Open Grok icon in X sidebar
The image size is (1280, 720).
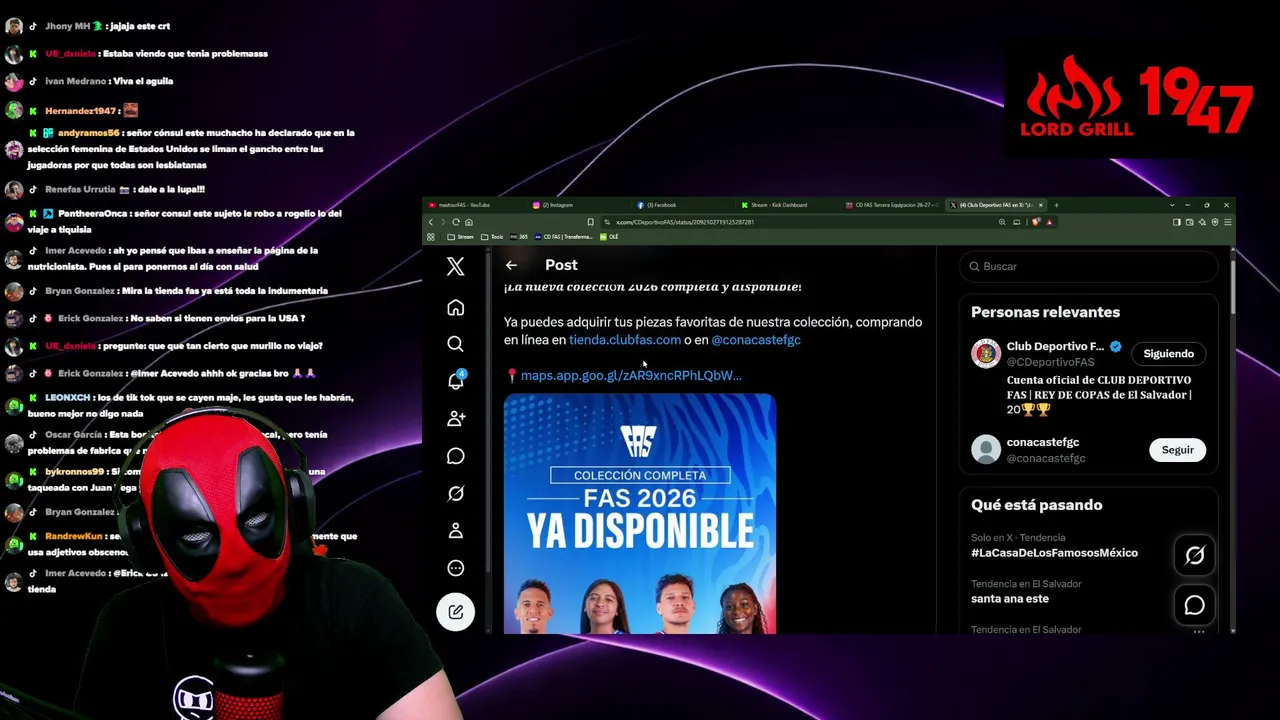click(x=455, y=493)
